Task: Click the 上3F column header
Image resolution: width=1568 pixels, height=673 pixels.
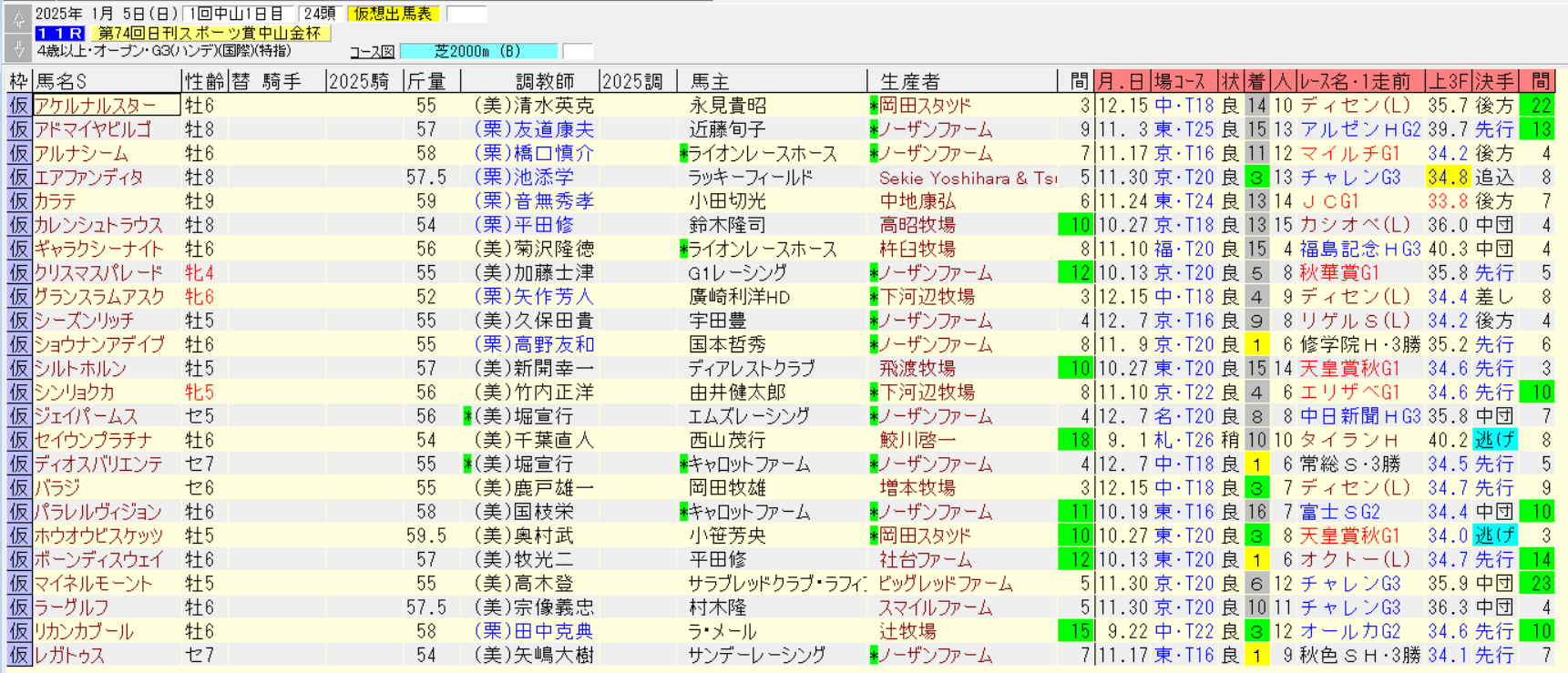Action: [x=1449, y=81]
